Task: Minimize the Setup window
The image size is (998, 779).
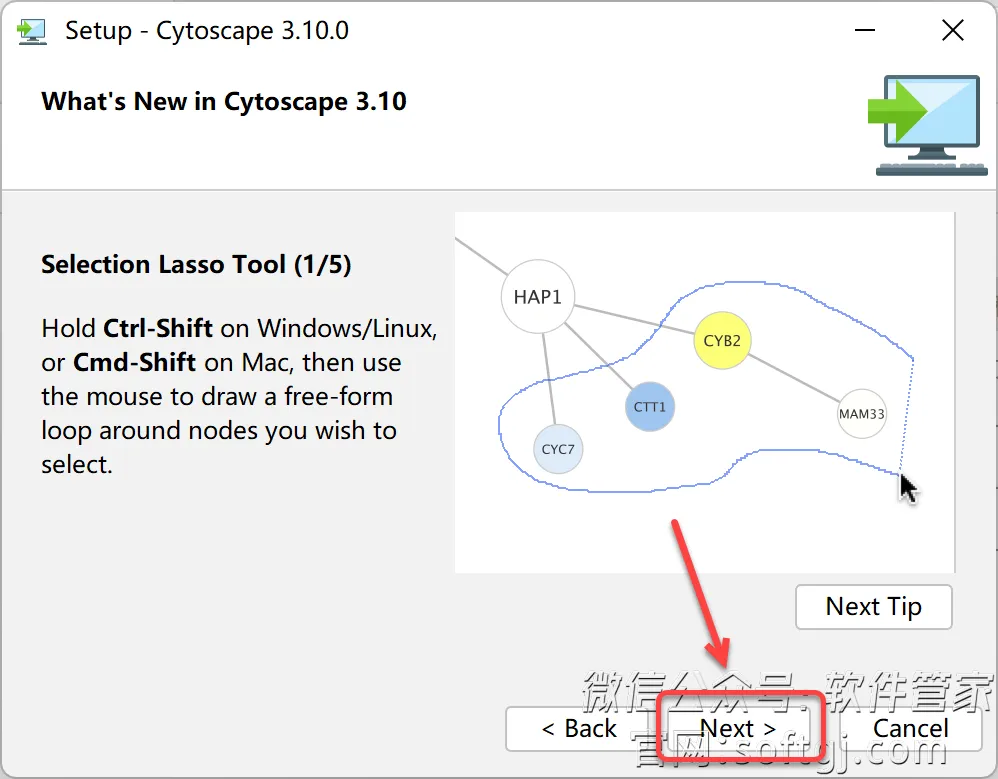Action: coord(864,30)
